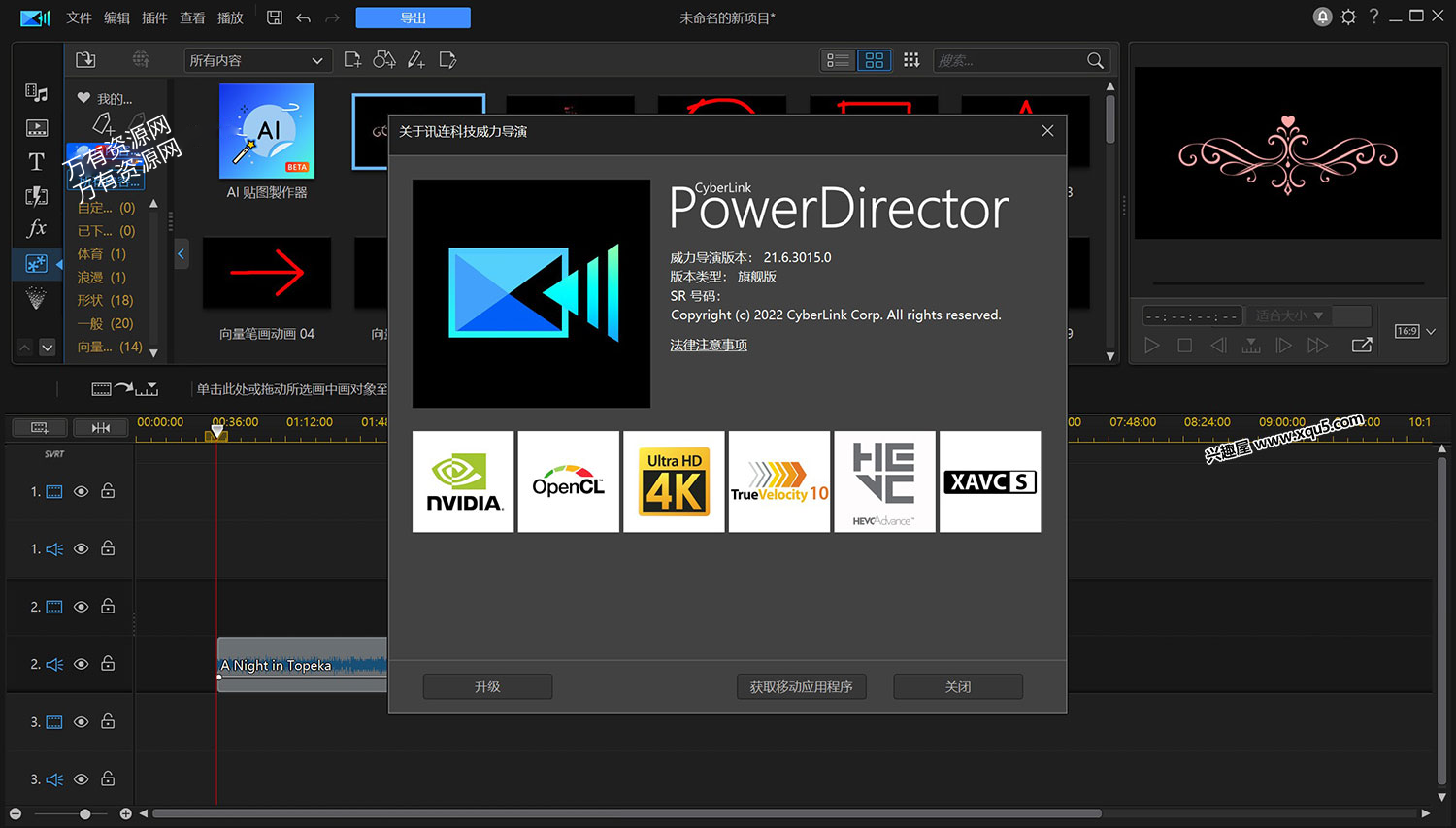Select the Overlay room sparkle icon

[x=36, y=263]
